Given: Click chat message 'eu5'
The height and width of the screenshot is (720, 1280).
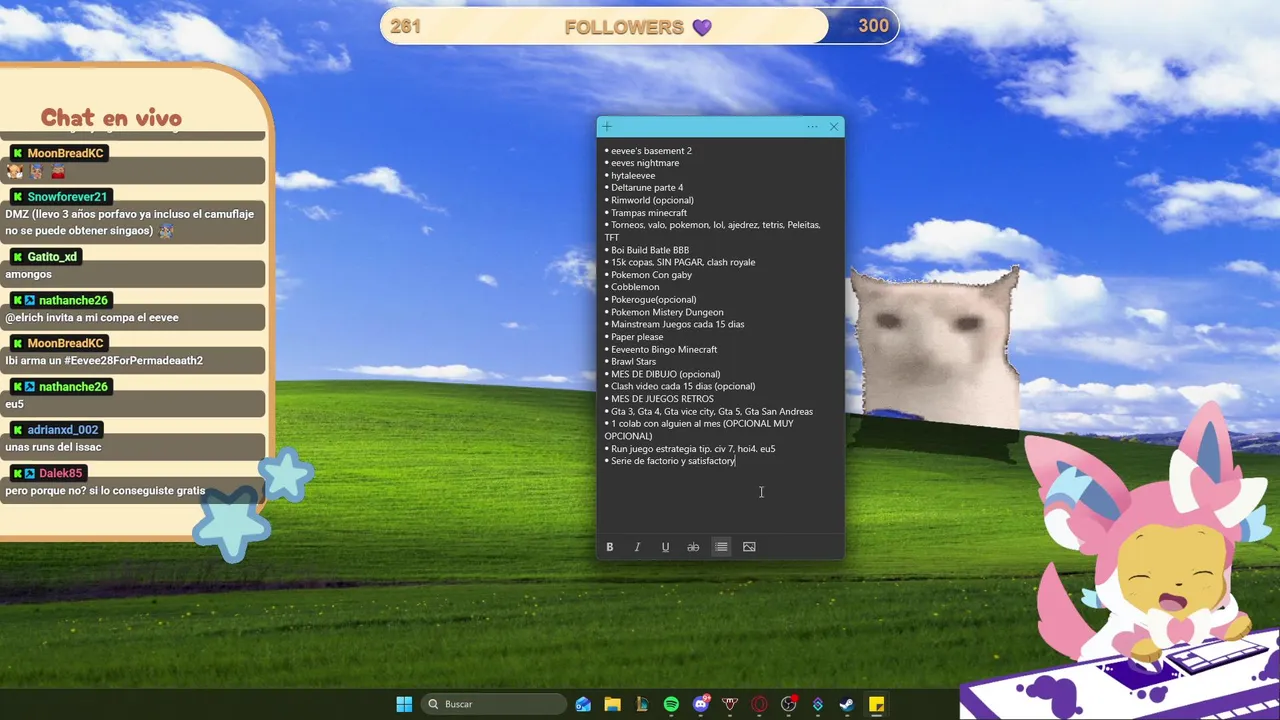Looking at the screenshot, I should (x=14, y=404).
